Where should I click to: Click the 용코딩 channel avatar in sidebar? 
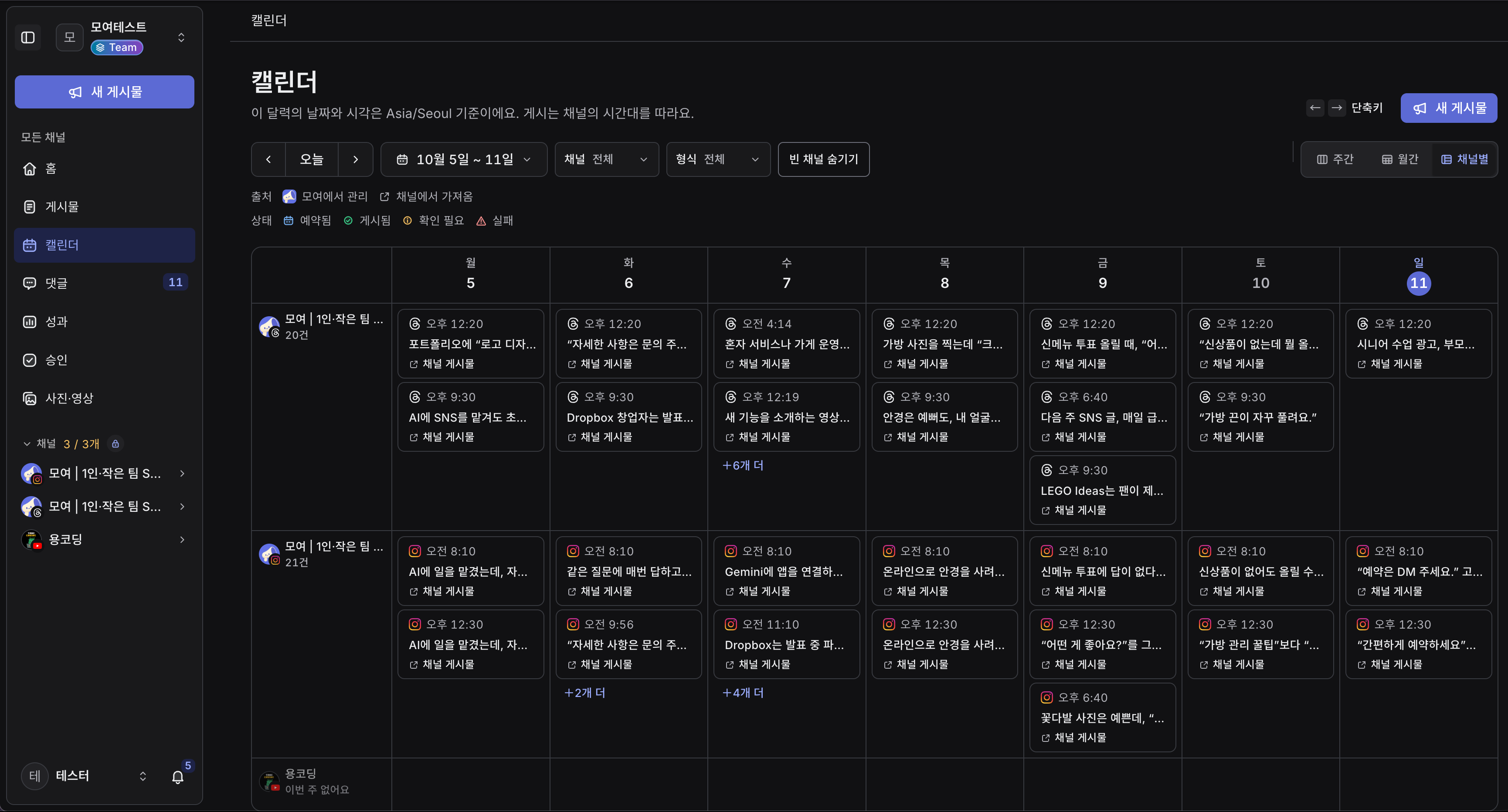[x=32, y=539]
